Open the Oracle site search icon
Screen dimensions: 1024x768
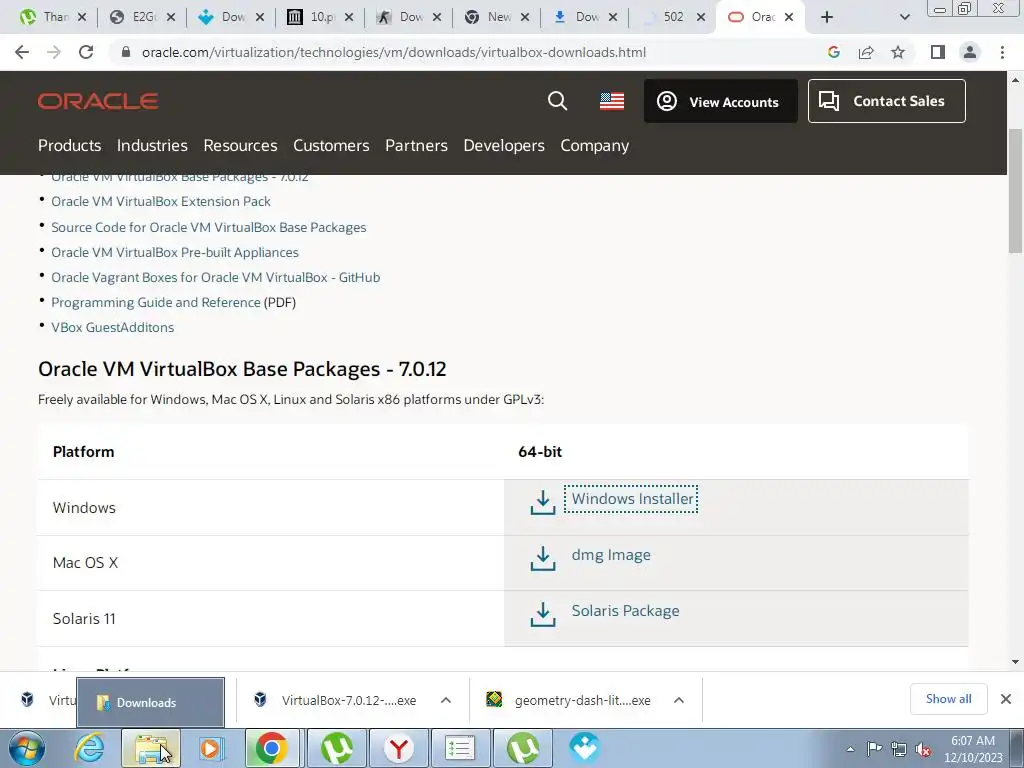pyautogui.click(x=557, y=101)
